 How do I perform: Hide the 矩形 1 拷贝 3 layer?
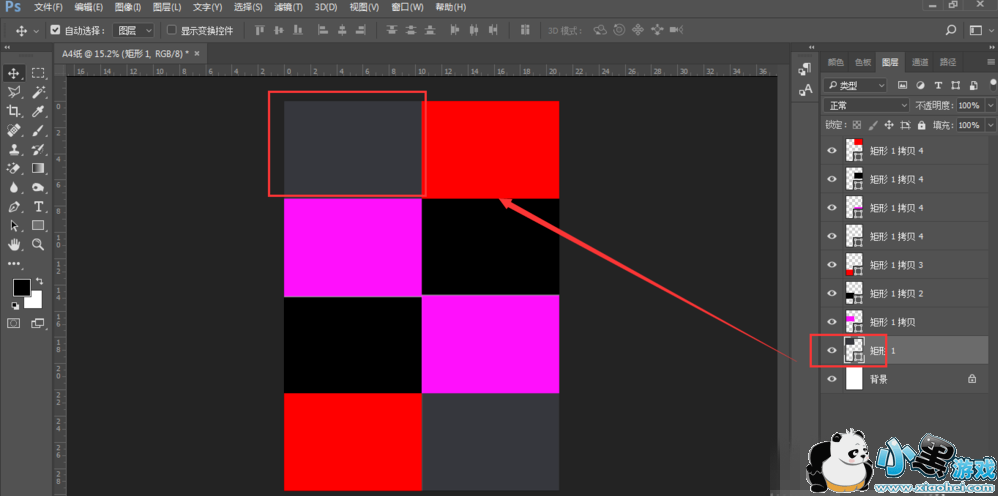[831, 265]
